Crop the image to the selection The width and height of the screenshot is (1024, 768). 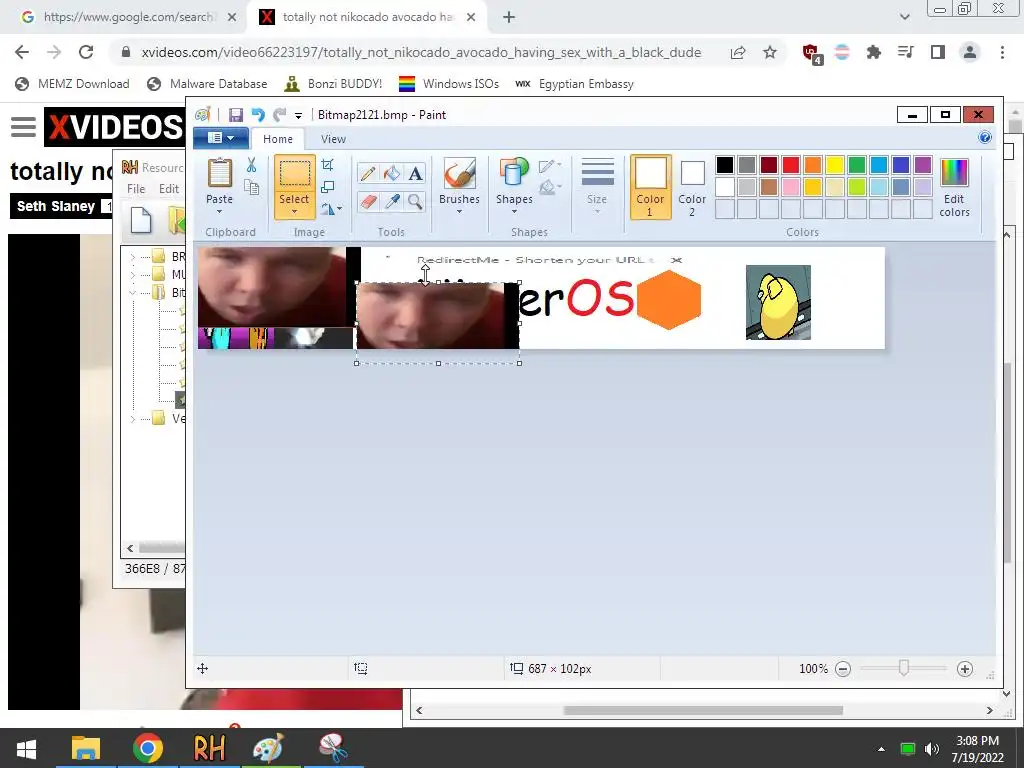pyautogui.click(x=328, y=165)
